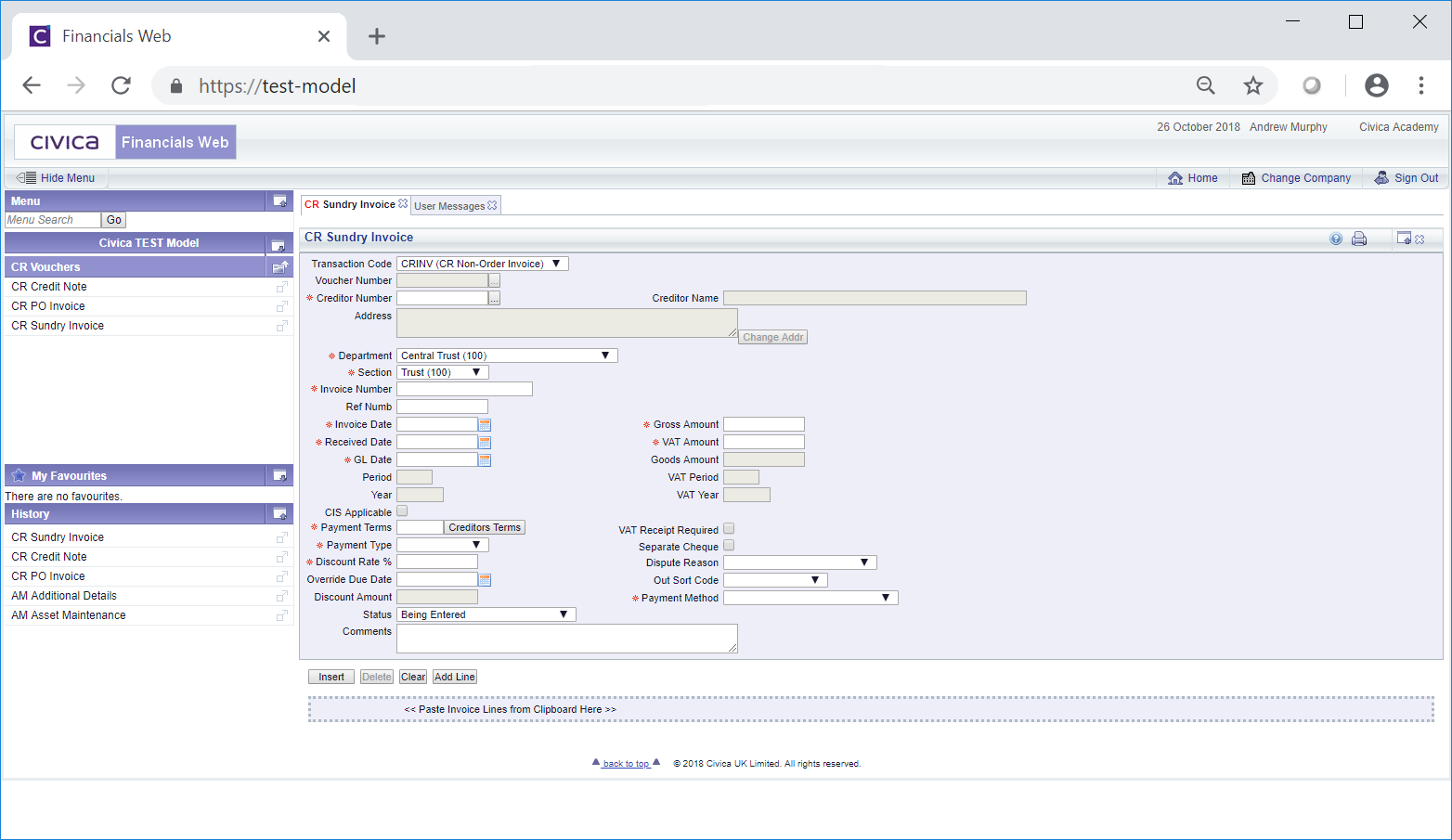Open the Status dropdown
Screen dimensions: 1452x840
coord(486,614)
